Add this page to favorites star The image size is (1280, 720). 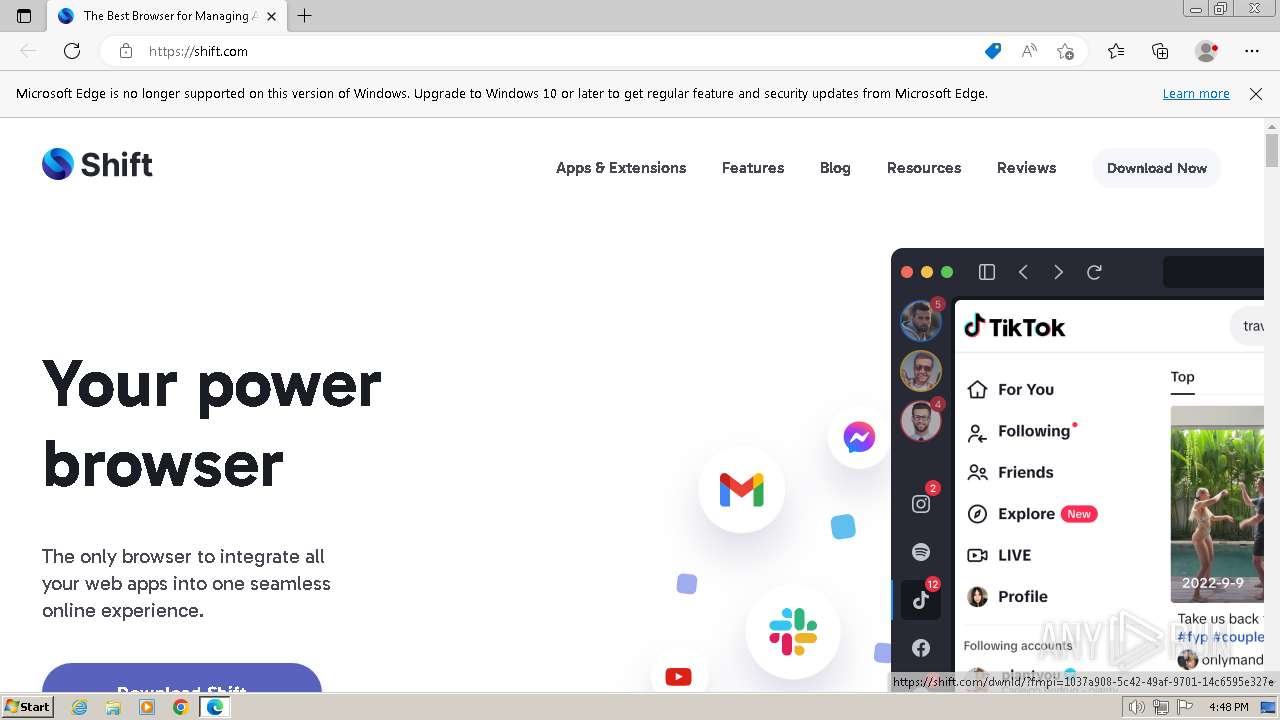(x=1066, y=51)
